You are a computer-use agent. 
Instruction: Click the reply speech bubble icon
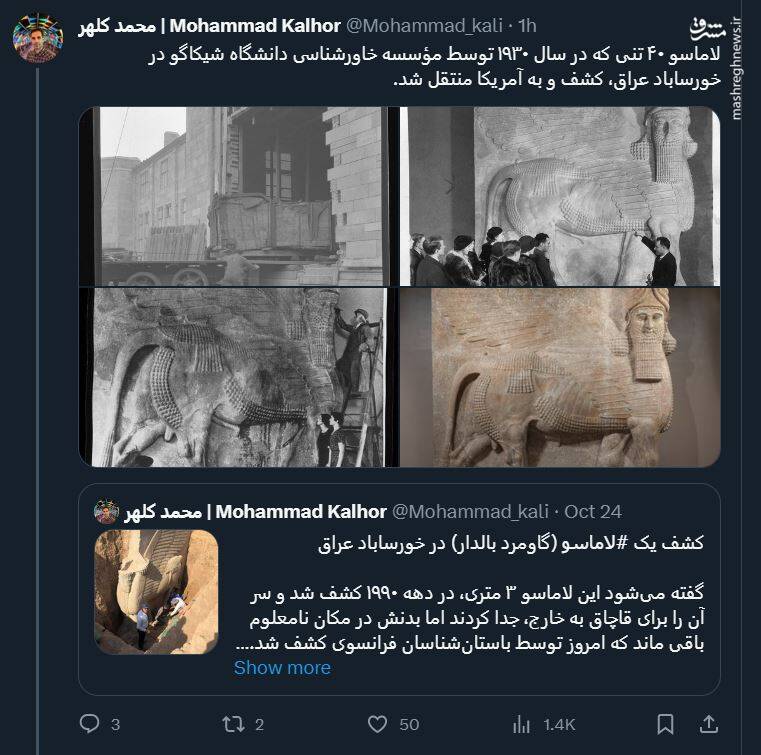pyautogui.click(x=89, y=723)
